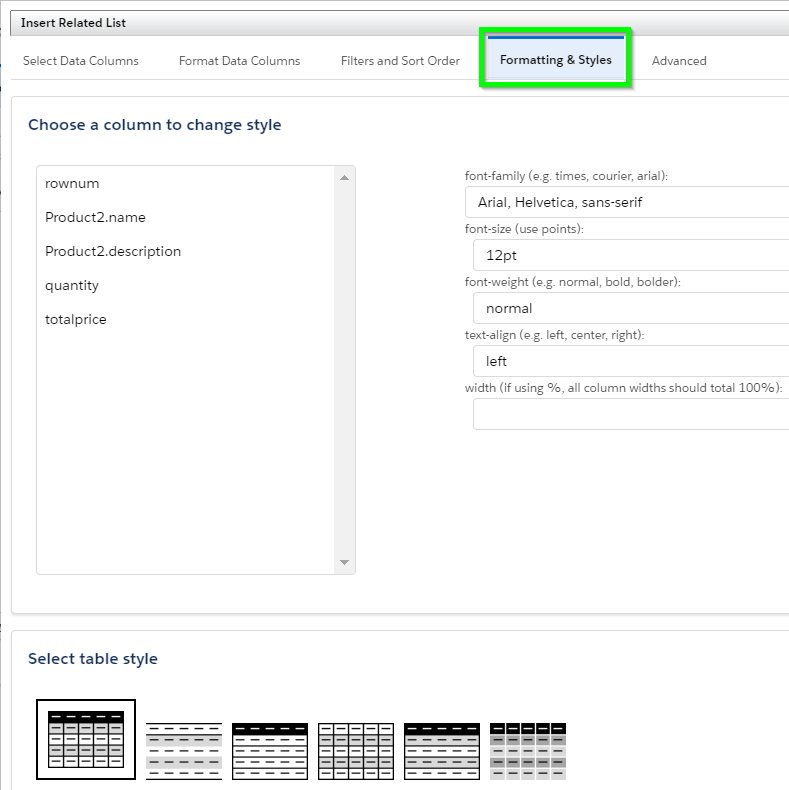789x790 pixels.
Task: Open Filters and Sort Order tab
Action: [x=400, y=61]
